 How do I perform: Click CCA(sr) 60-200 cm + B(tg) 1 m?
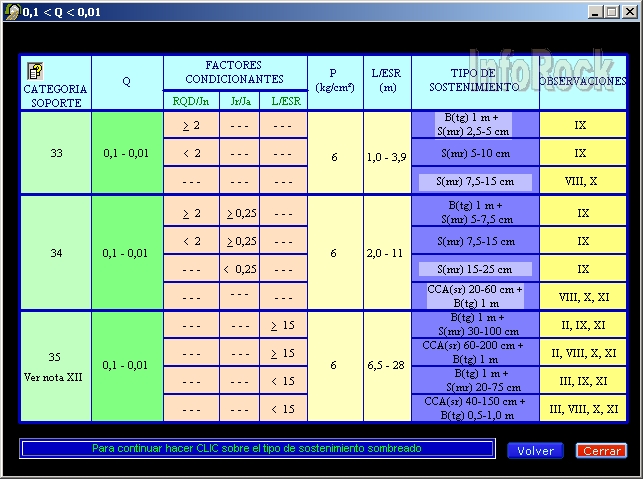pos(475,353)
